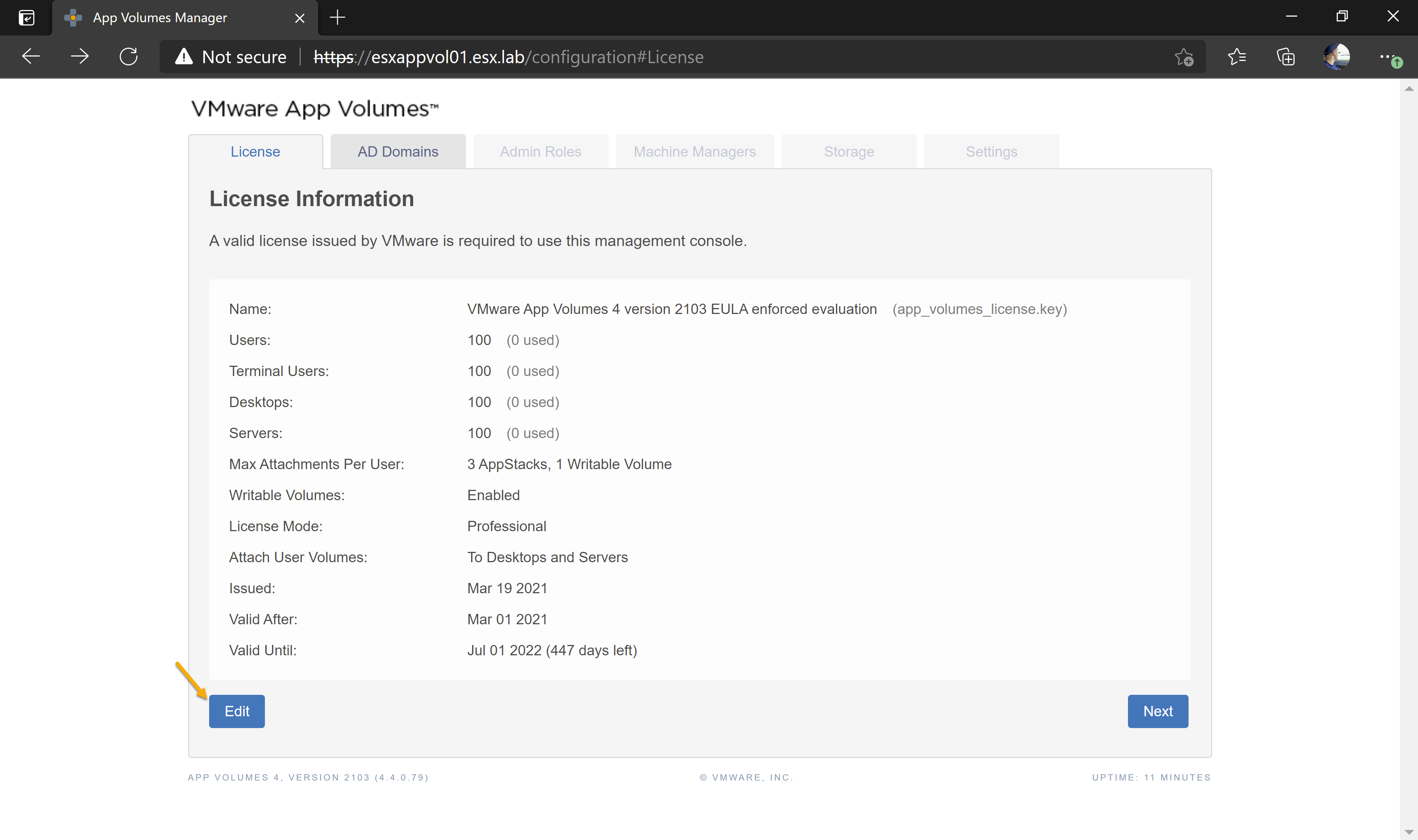Switch to the Machine Managers tab
The height and width of the screenshot is (840, 1418).
(x=695, y=152)
